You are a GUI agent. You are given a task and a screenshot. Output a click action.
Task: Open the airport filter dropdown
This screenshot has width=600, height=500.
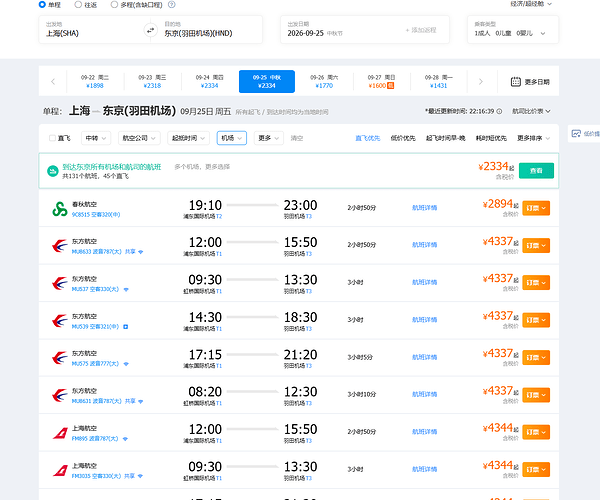(232, 138)
